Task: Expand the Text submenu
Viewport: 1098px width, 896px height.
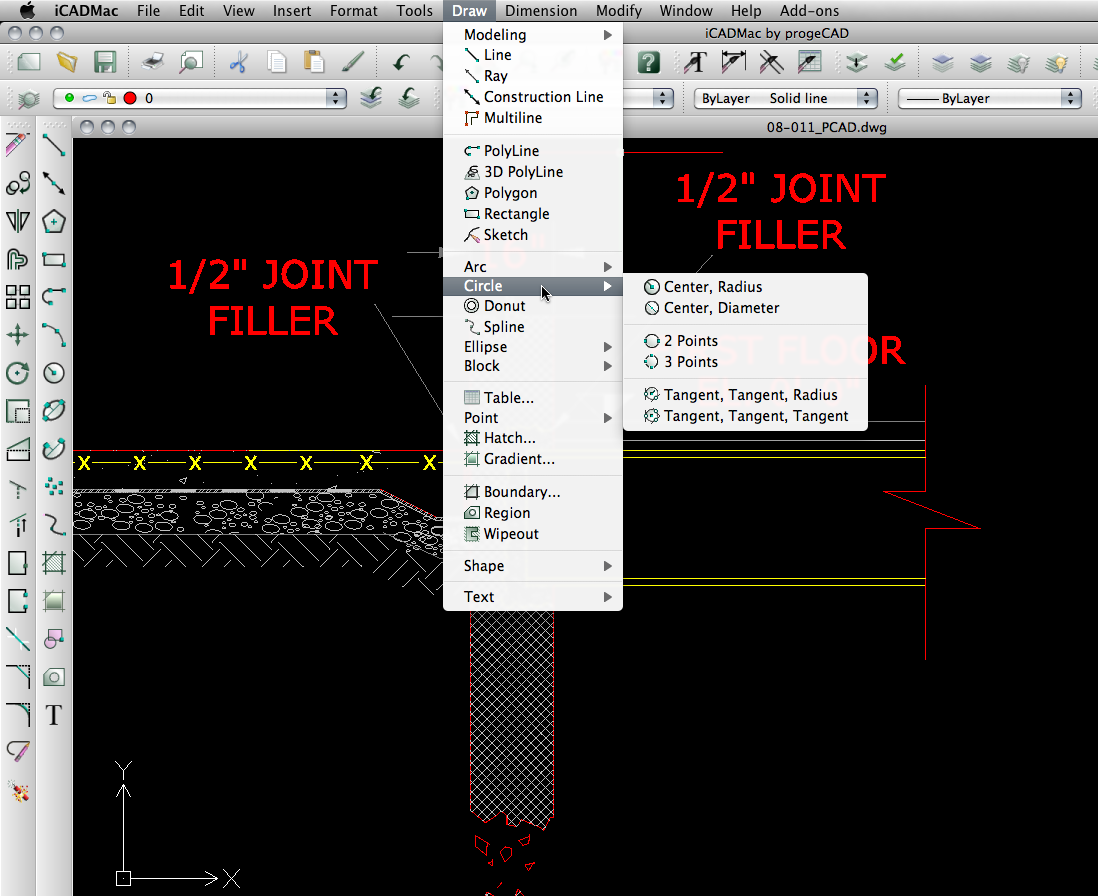Action: coord(533,597)
